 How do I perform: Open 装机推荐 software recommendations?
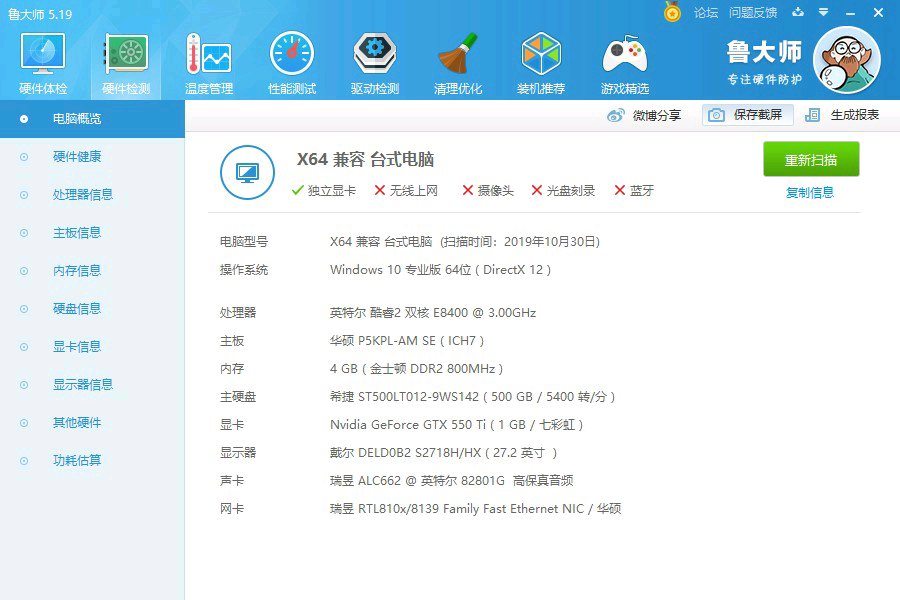541,63
